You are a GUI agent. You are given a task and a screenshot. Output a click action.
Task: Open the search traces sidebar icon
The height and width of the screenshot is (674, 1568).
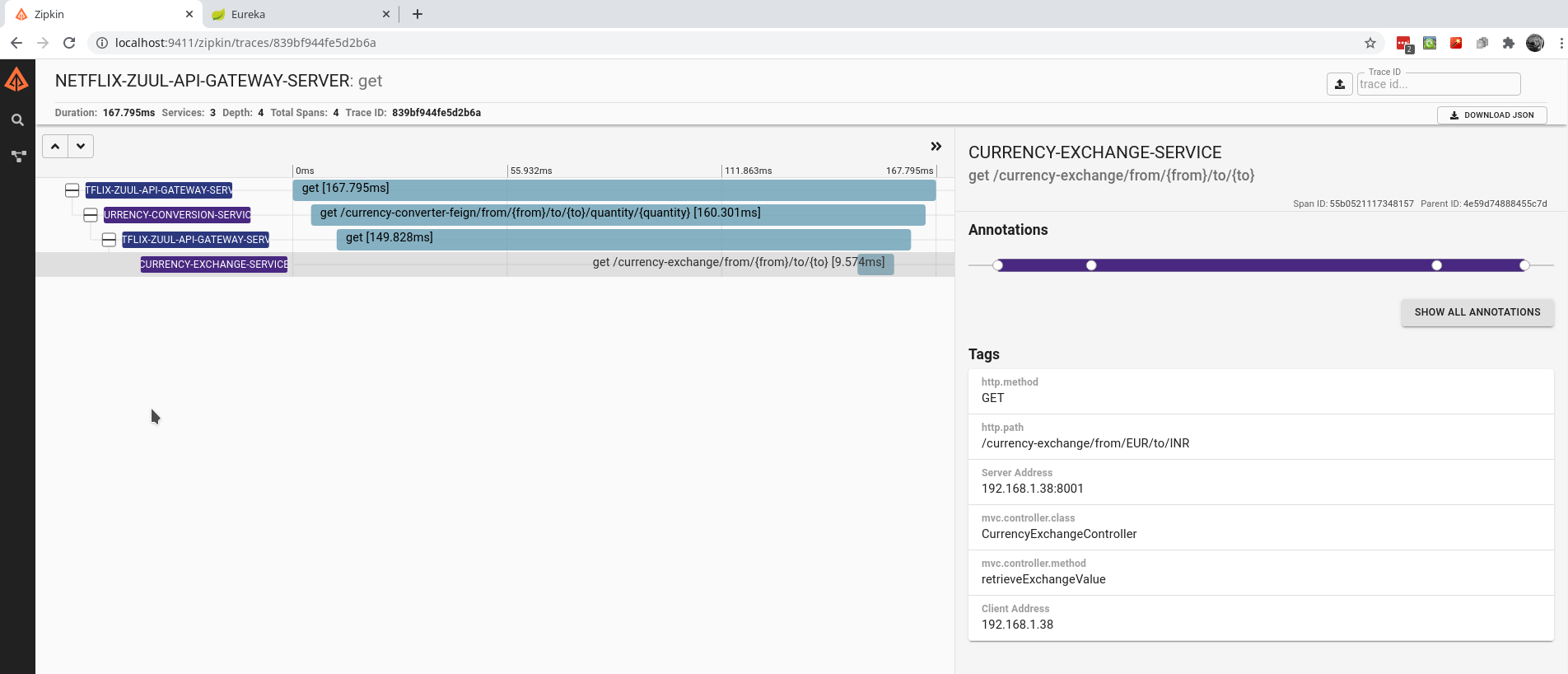[x=17, y=120]
